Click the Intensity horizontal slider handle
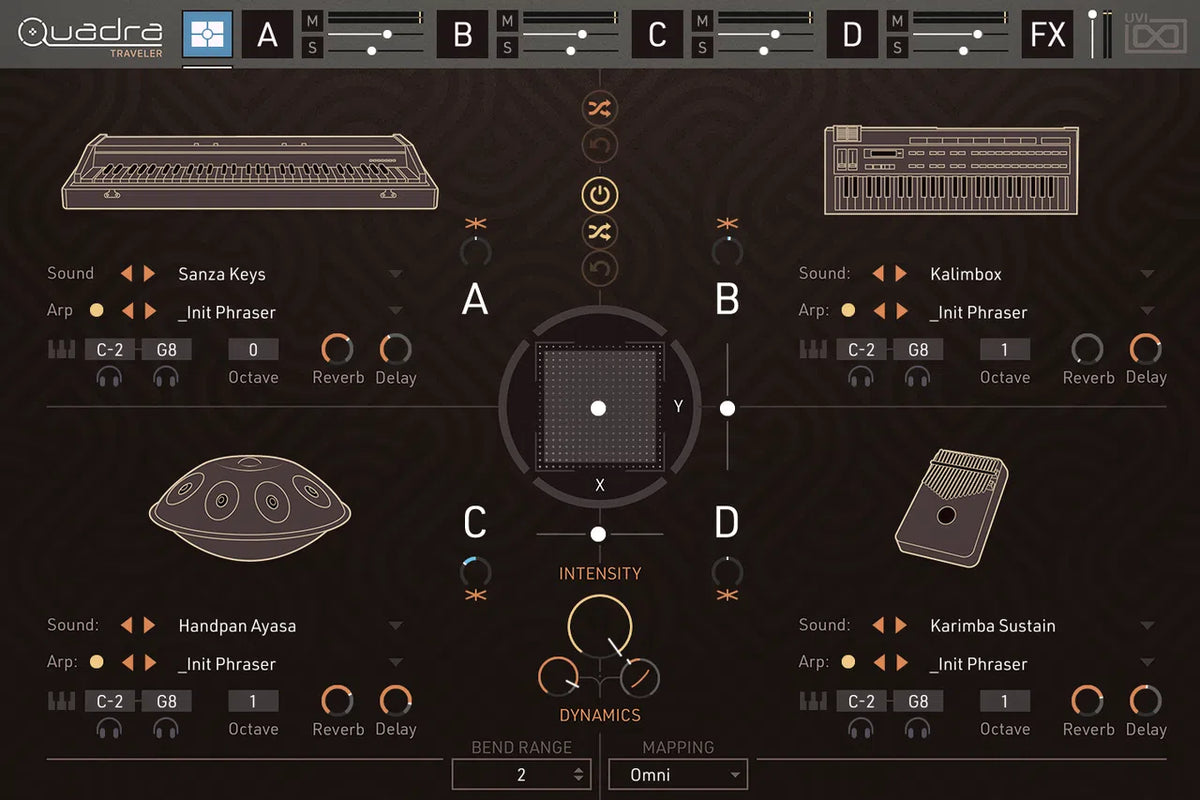 (x=598, y=534)
